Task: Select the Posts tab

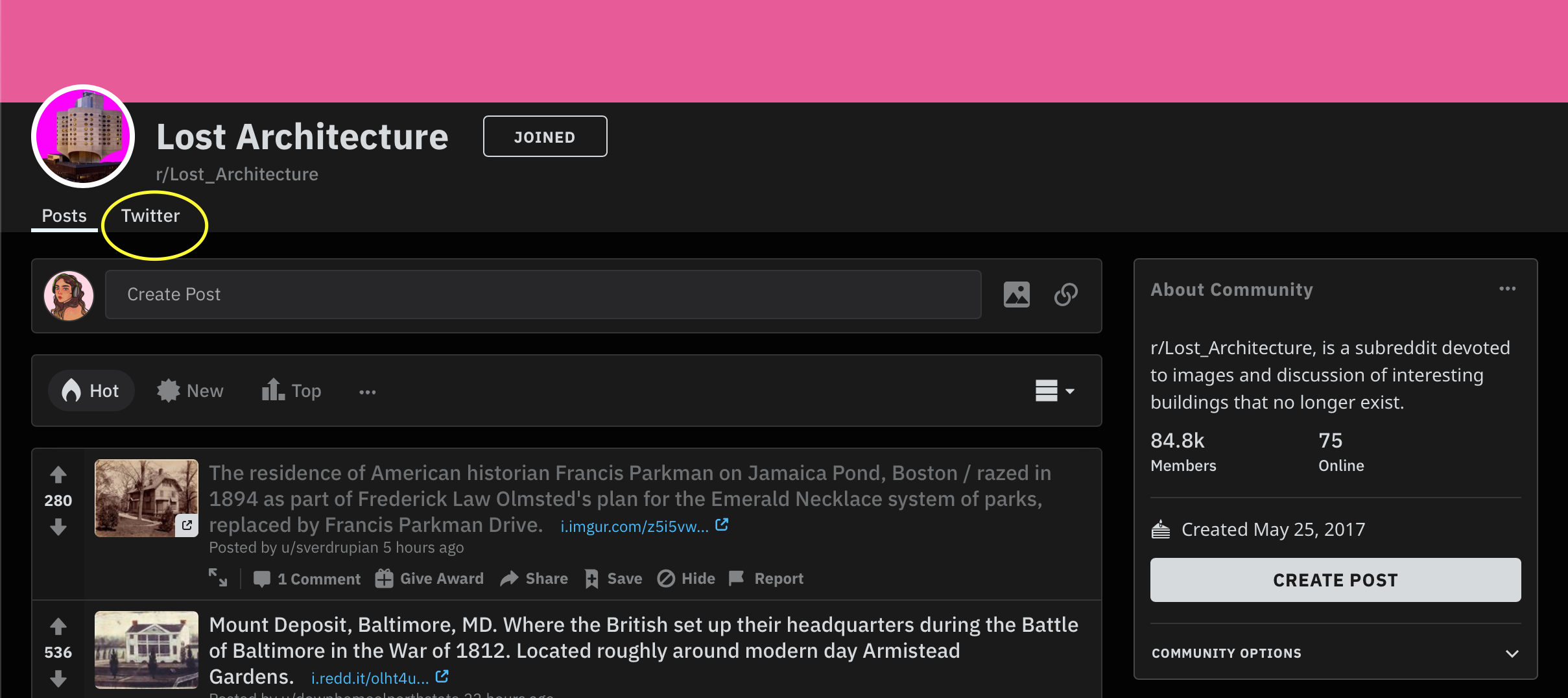Action: (x=64, y=216)
